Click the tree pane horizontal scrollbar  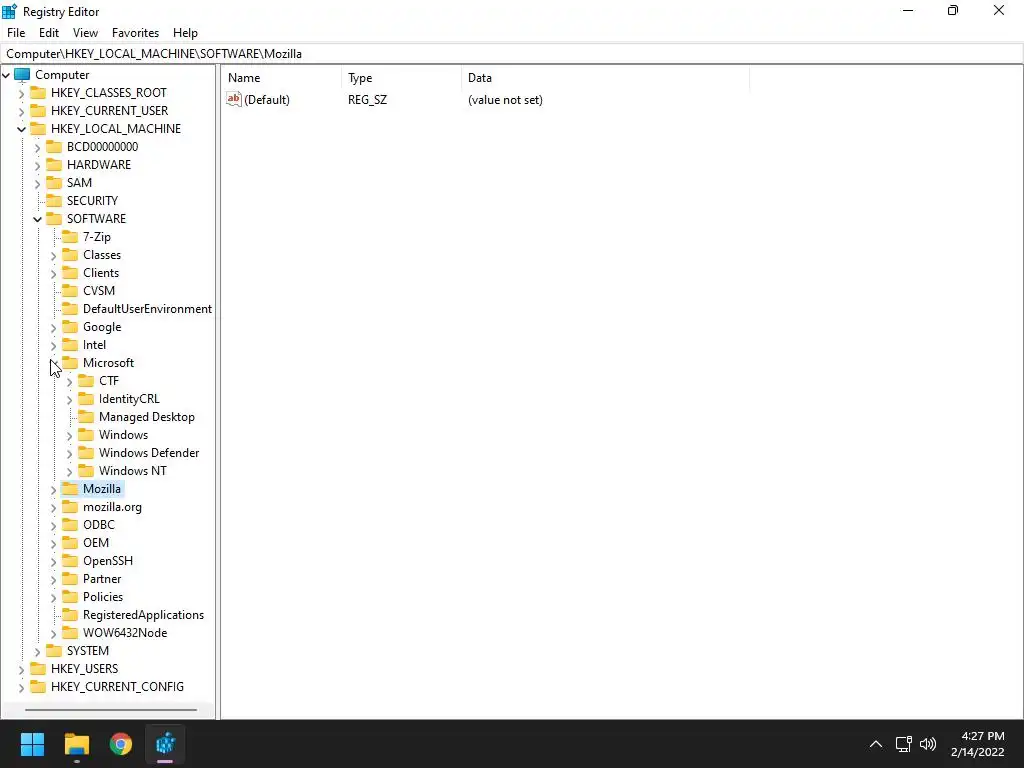(111, 709)
